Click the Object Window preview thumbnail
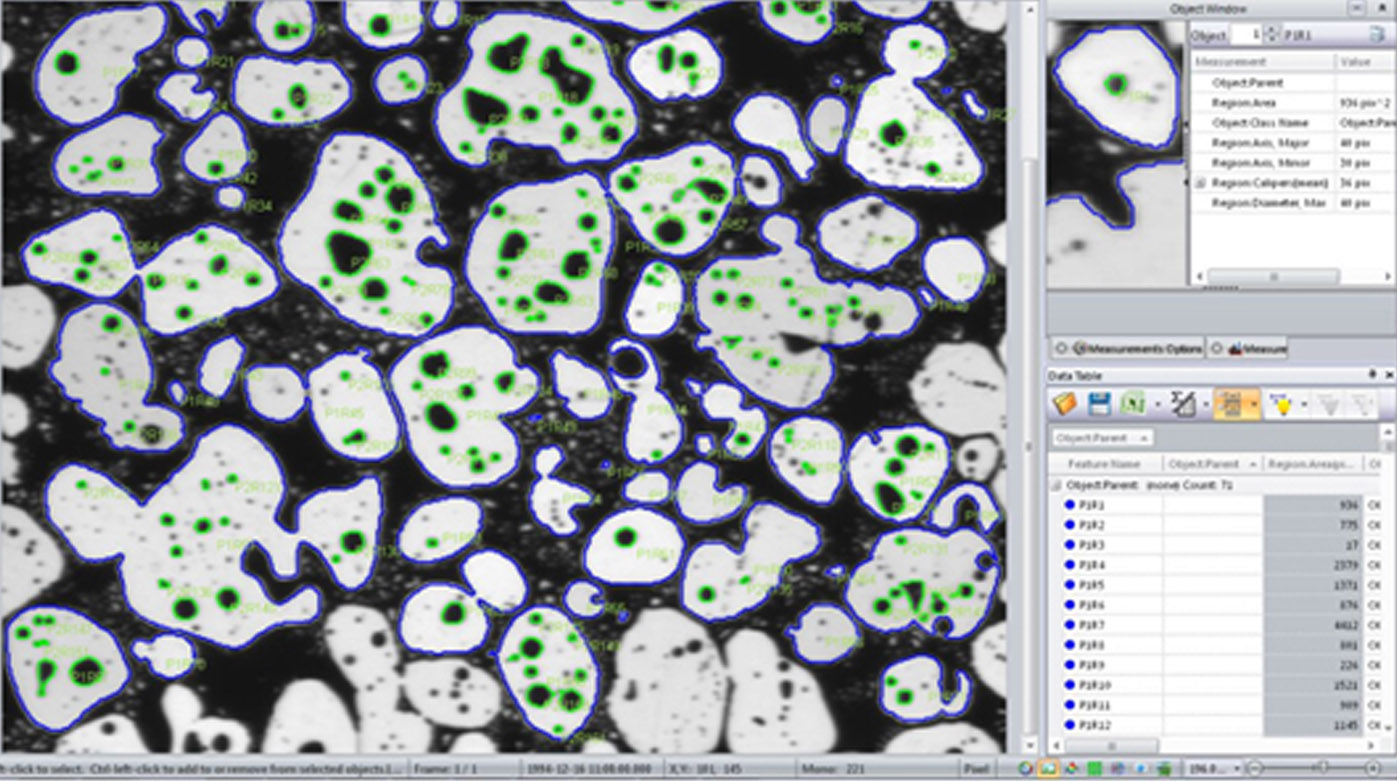1397x781 pixels. pos(1115,152)
